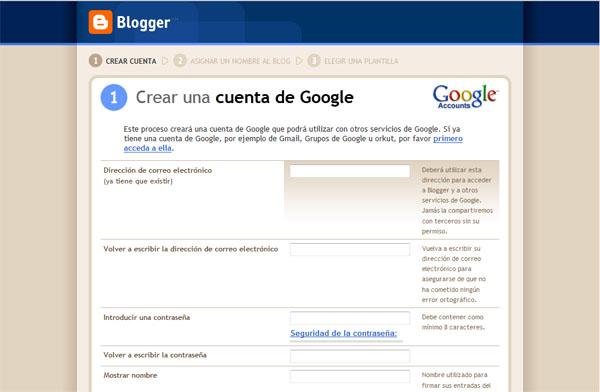Click the Crear Cuenta step label
Screen dimensions: 600x392
(131, 61)
